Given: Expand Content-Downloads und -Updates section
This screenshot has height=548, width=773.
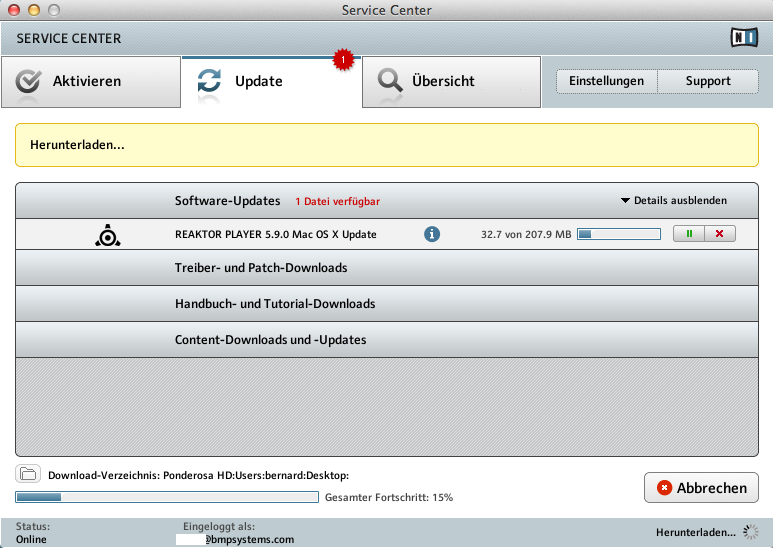Looking at the screenshot, I should pyautogui.click(x=386, y=340).
